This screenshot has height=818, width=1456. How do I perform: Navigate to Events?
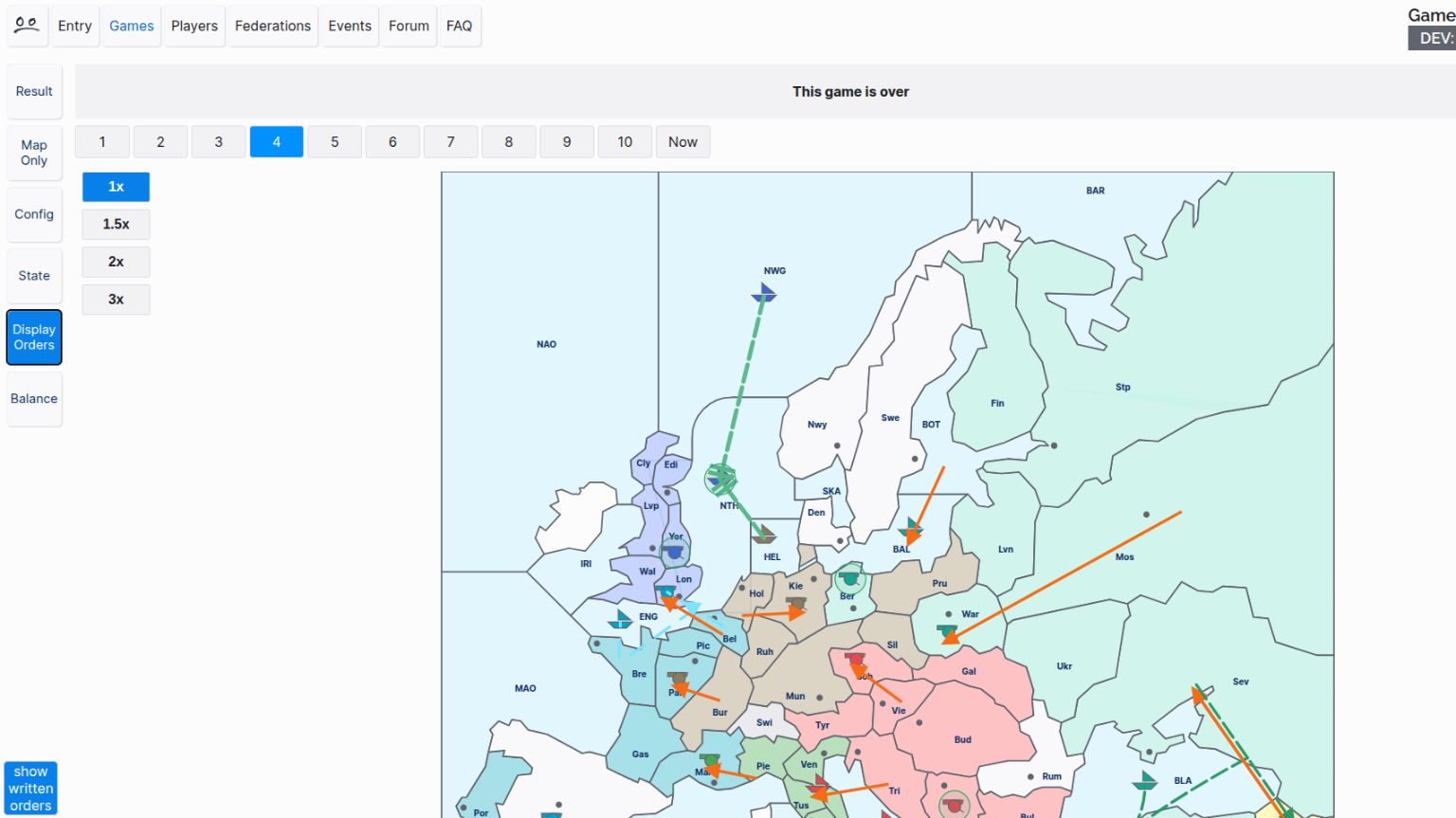pyautogui.click(x=350, y=26)
